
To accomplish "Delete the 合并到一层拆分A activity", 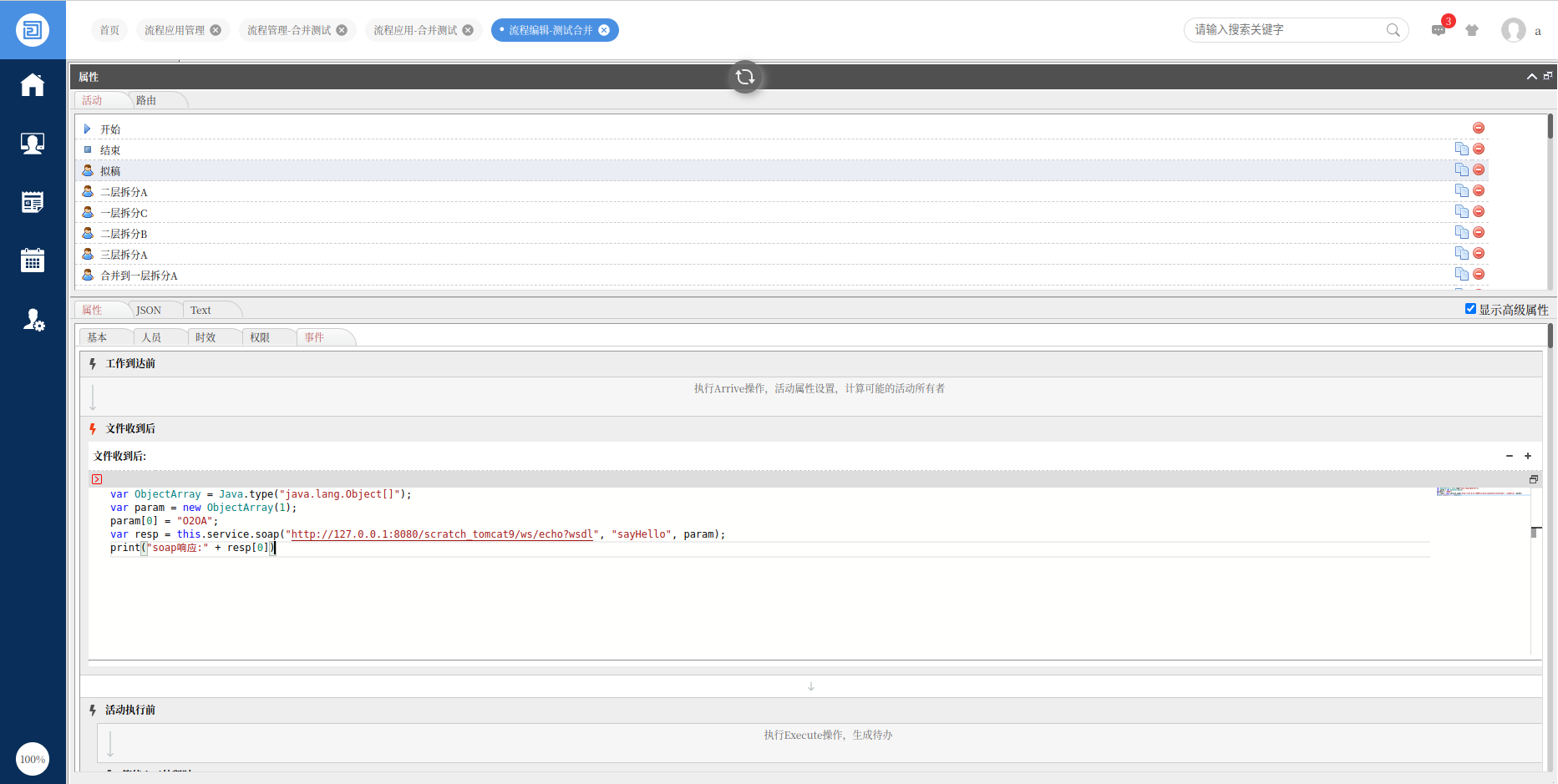I will pos(1479,274).
